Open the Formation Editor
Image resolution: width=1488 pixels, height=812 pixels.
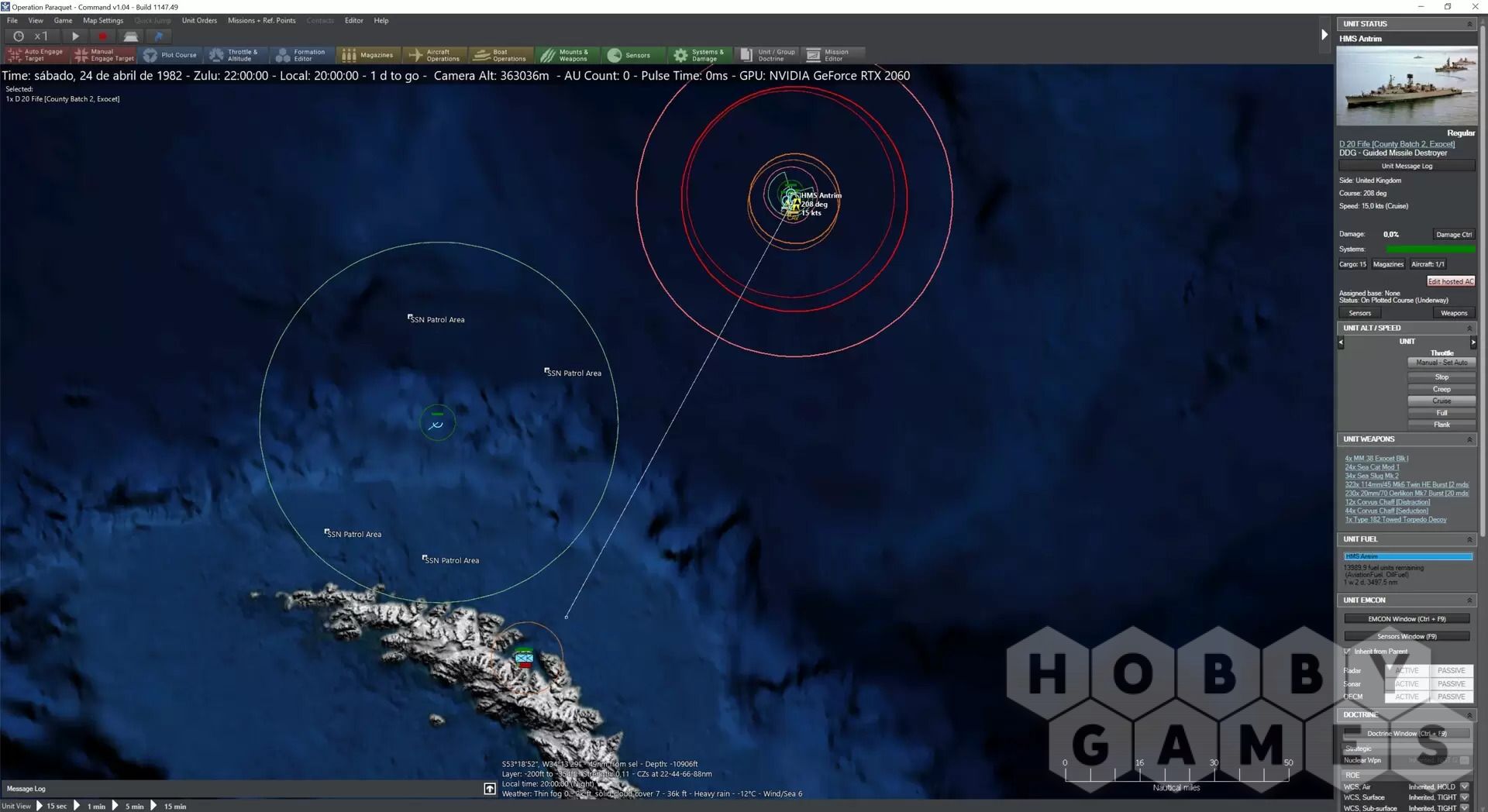tap(302, 55)
